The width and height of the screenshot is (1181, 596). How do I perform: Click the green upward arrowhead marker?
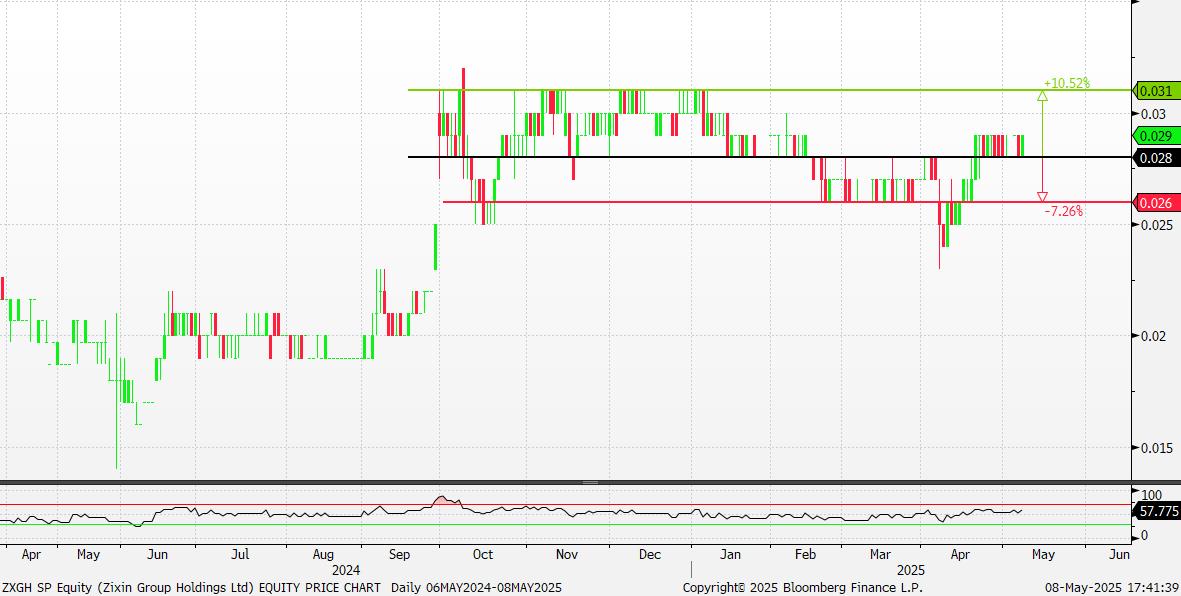click(x=1042, y=96)
